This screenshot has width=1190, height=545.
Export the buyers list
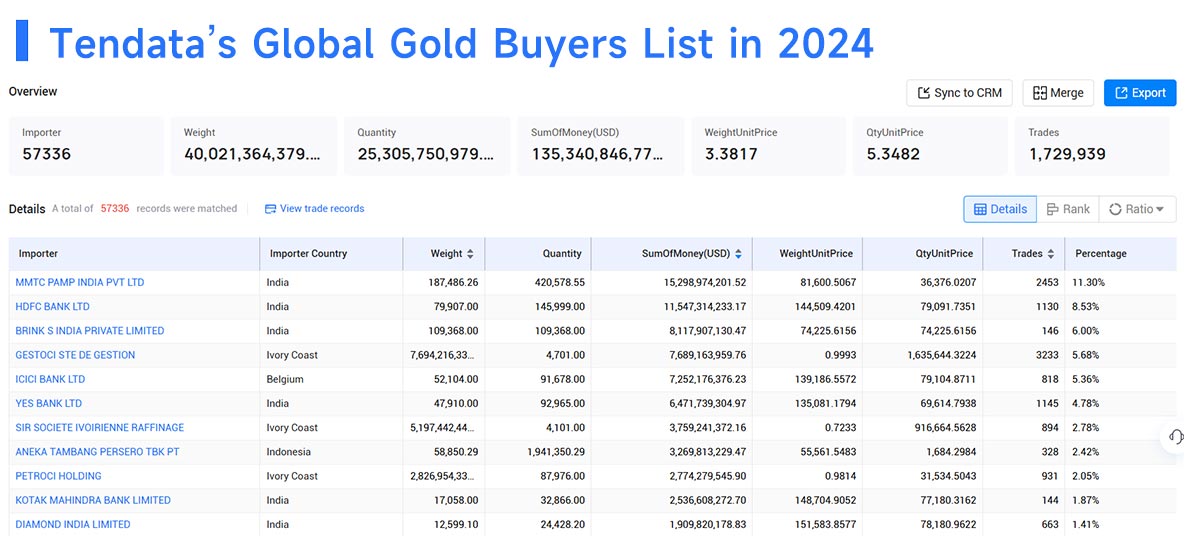coord(1140,93)
